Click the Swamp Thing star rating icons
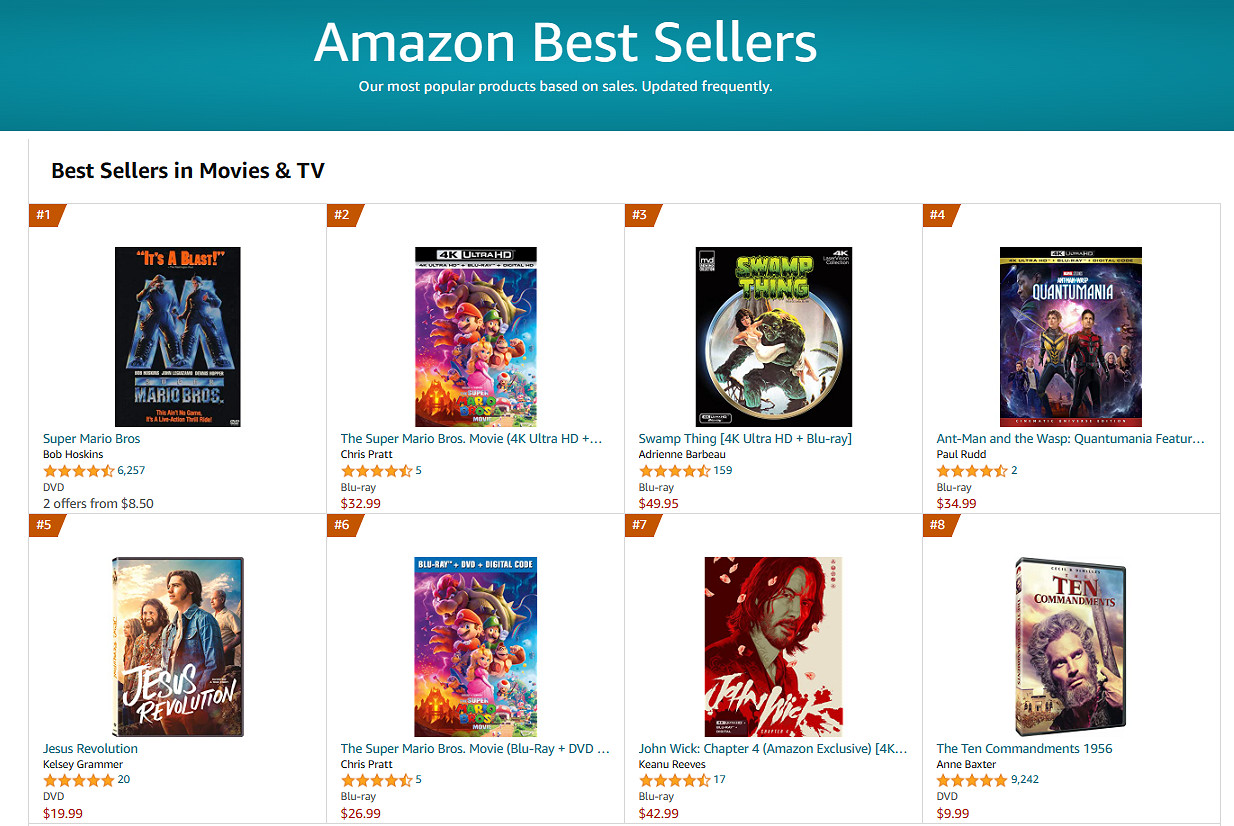This screenshot has height=826, width=1234. click(x=674, y=471)
